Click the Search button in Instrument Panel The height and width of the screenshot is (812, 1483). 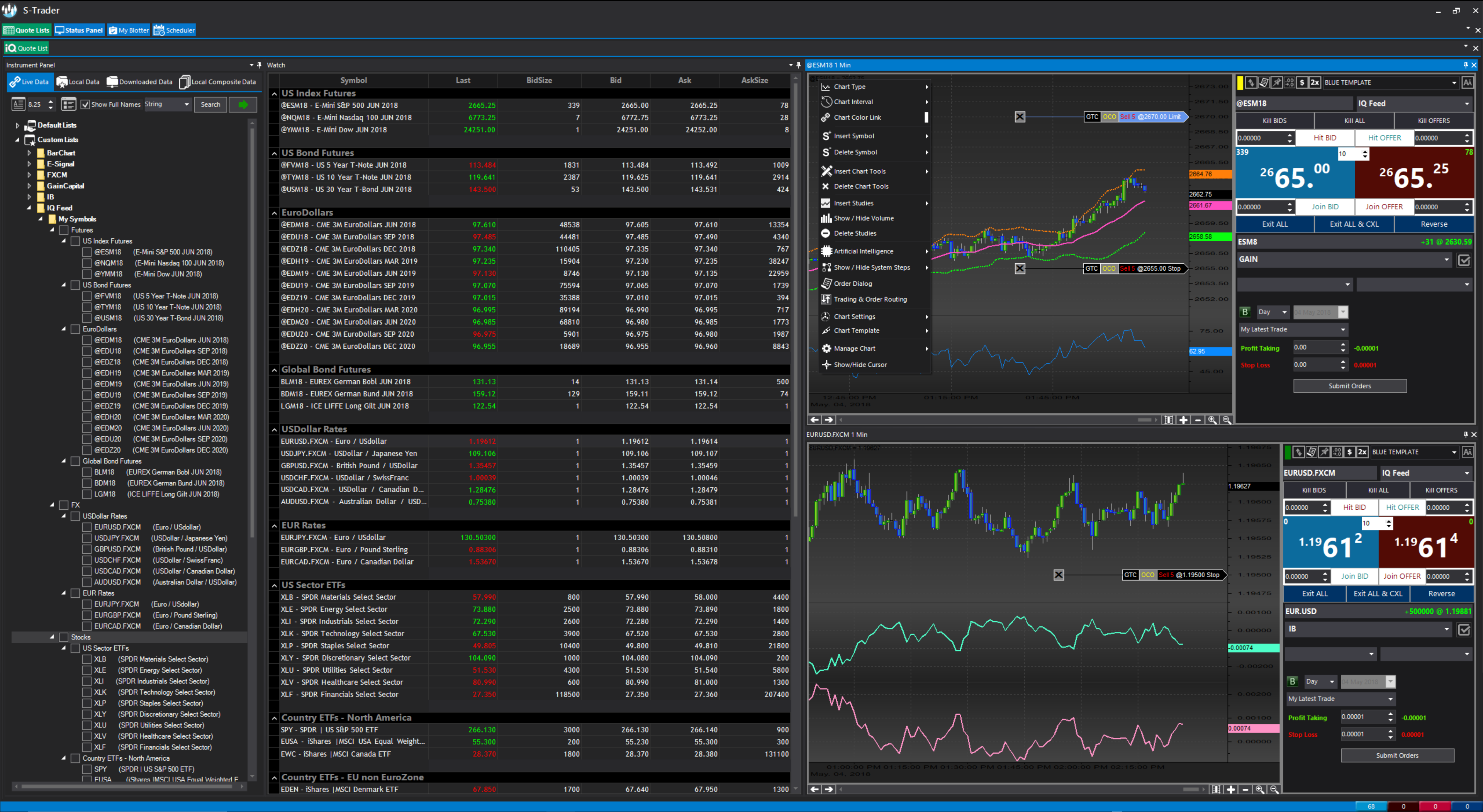(210, 105)
